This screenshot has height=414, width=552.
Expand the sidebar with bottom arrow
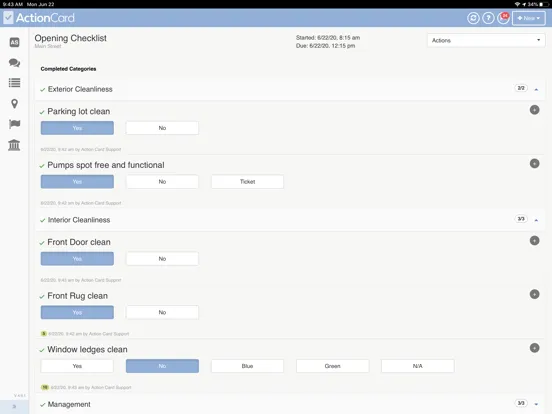click(x=14, y=406)
